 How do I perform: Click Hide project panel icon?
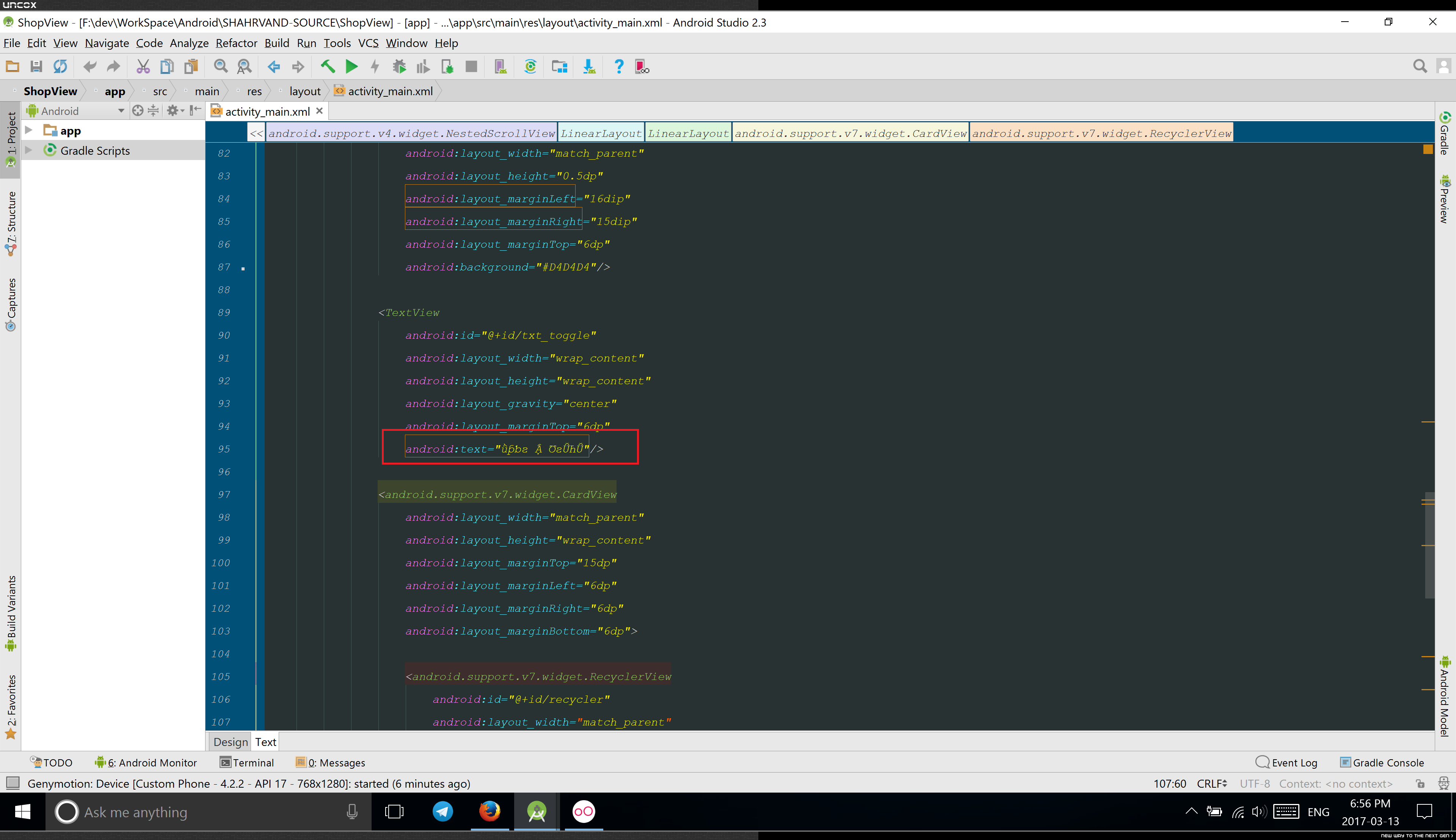196,110
